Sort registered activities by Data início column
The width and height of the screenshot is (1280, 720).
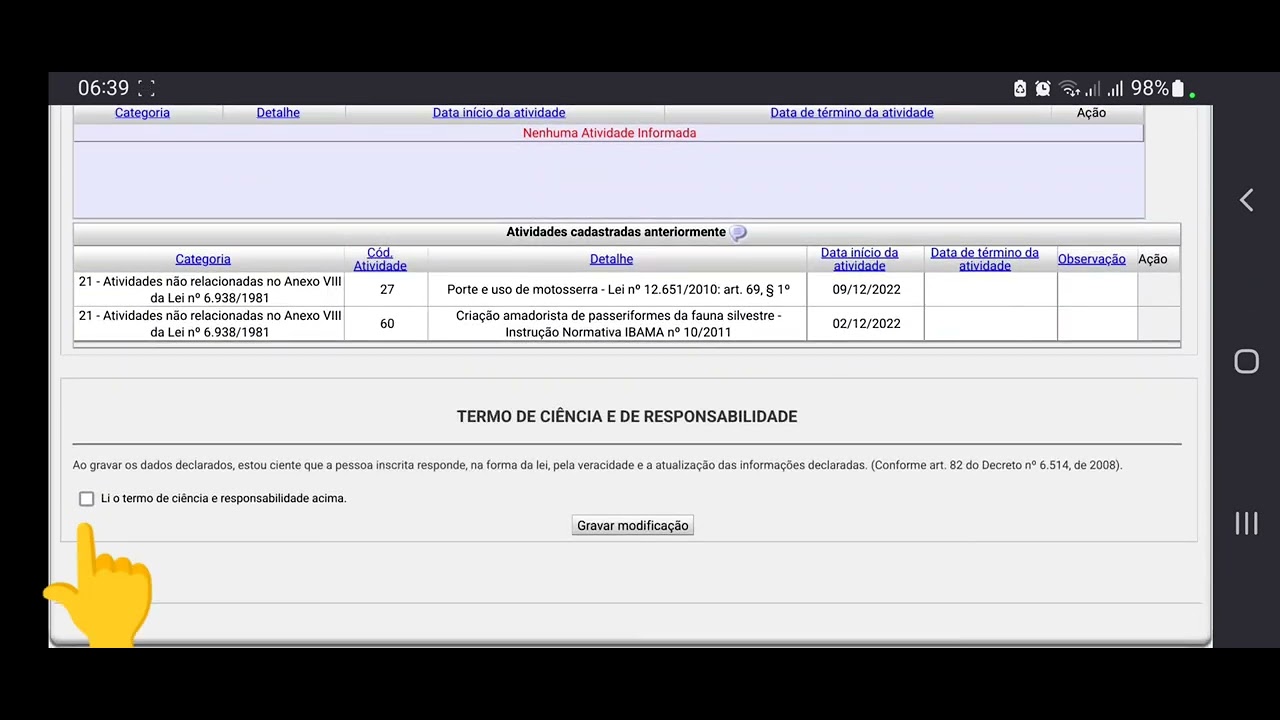pos(860,259)
